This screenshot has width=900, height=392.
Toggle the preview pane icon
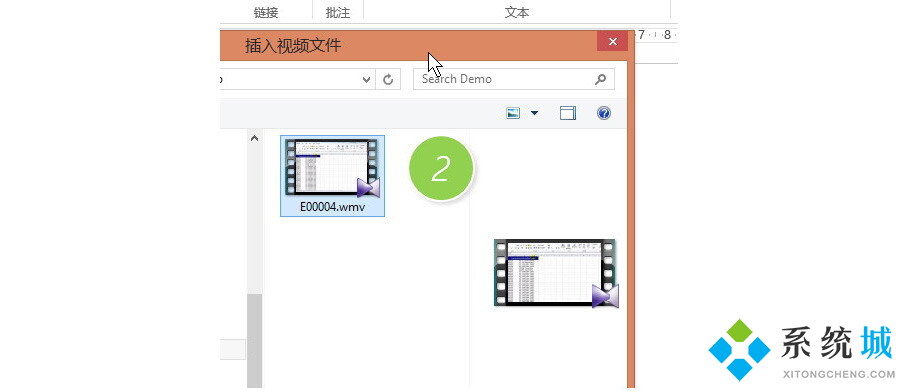pyautogui.click(x=568, y=113)
